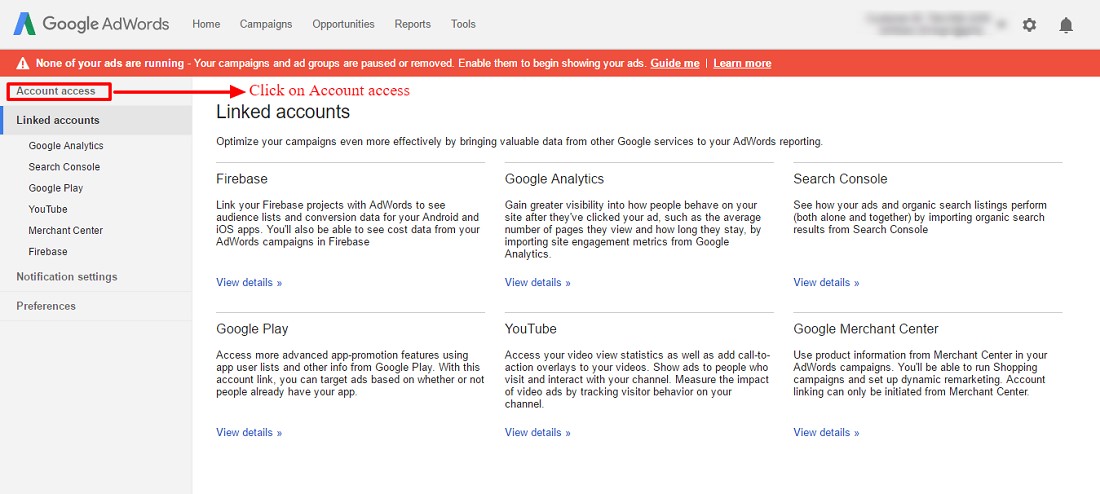Image resolution: width=1100 pixels, height=494 pixels.
Task: View details for Firebase
Action: pos(249,282)
